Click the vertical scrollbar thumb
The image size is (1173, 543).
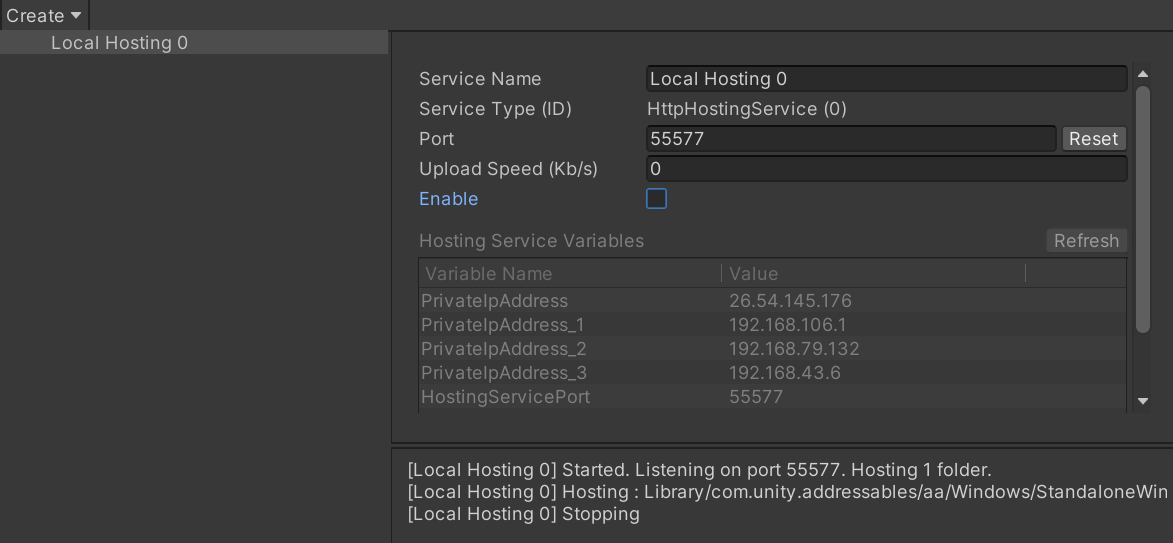[1143, 210]
